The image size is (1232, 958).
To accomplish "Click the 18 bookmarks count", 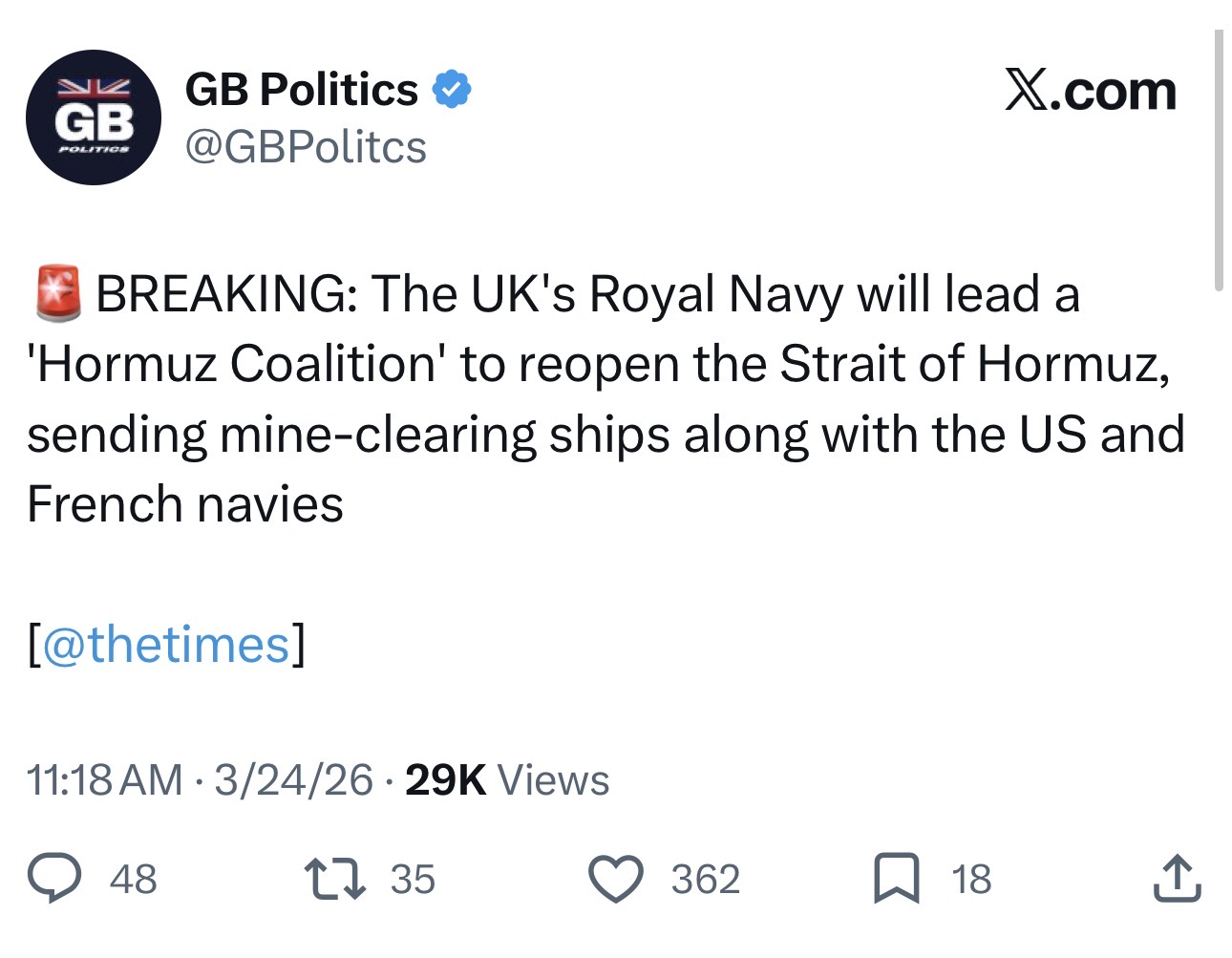I will tap(971, 880).
